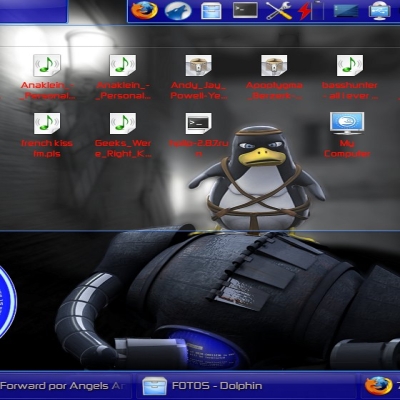Switch to the Firefox window in taskbar
Viewport: 400px width, 400px height.
click(x=380, y=386)
